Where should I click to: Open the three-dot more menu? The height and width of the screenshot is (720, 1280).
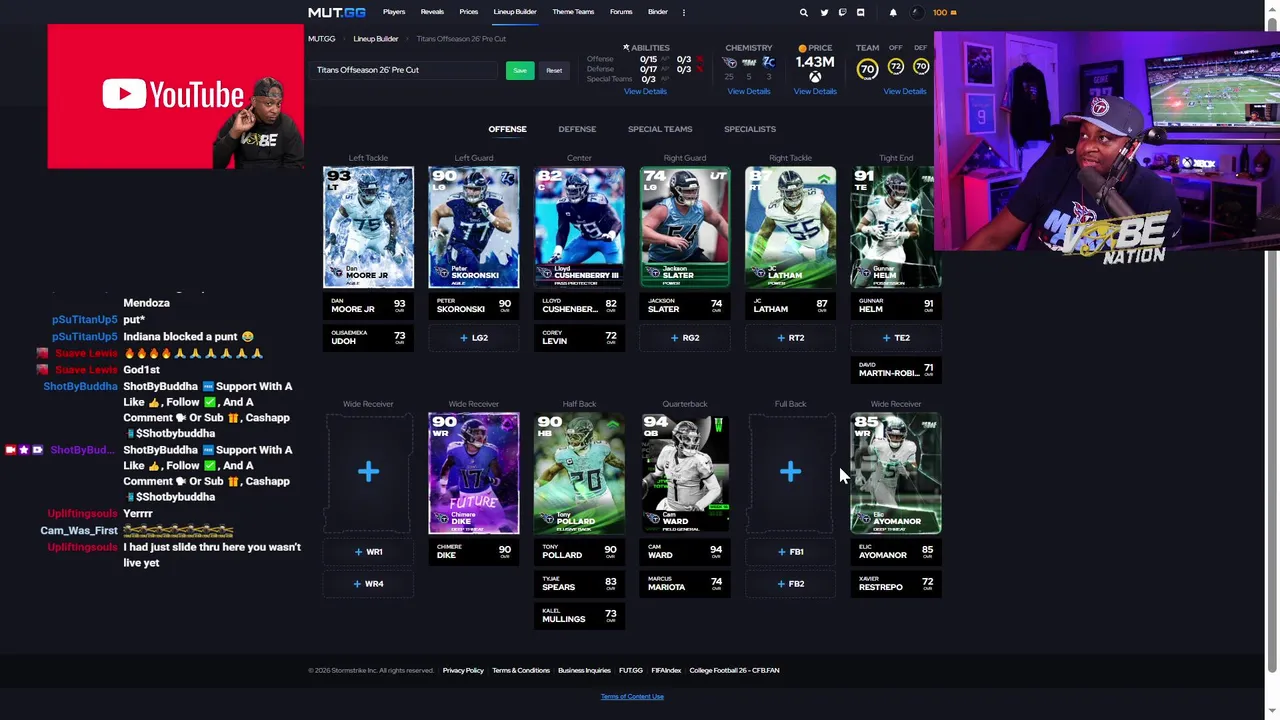point(684,12)
